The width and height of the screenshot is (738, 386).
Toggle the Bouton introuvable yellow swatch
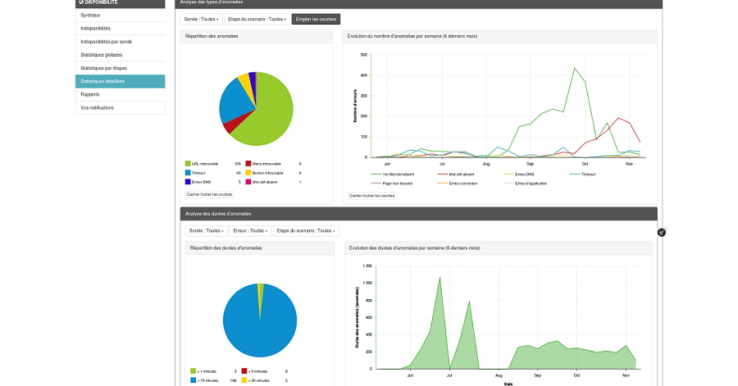click(248, 173)
